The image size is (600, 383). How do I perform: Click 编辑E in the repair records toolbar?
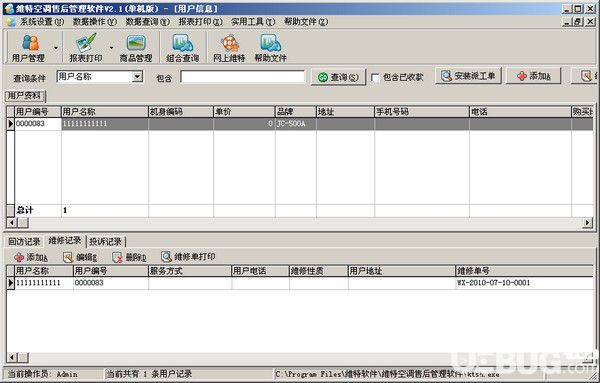click(x=80, y=257)
